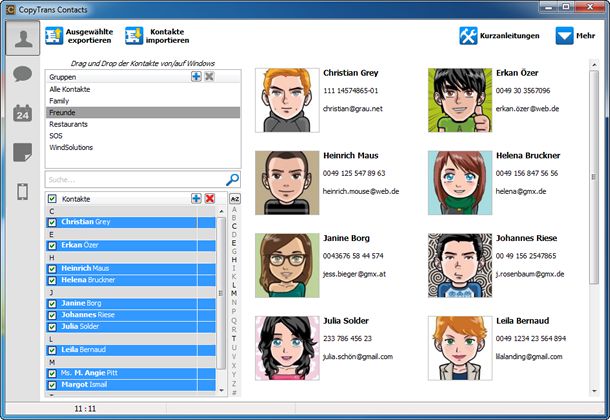Viewport: 610px width, 420px height.
Task: Uncheck Erkan Özer checkbox
Action: (x=52, y=246)
